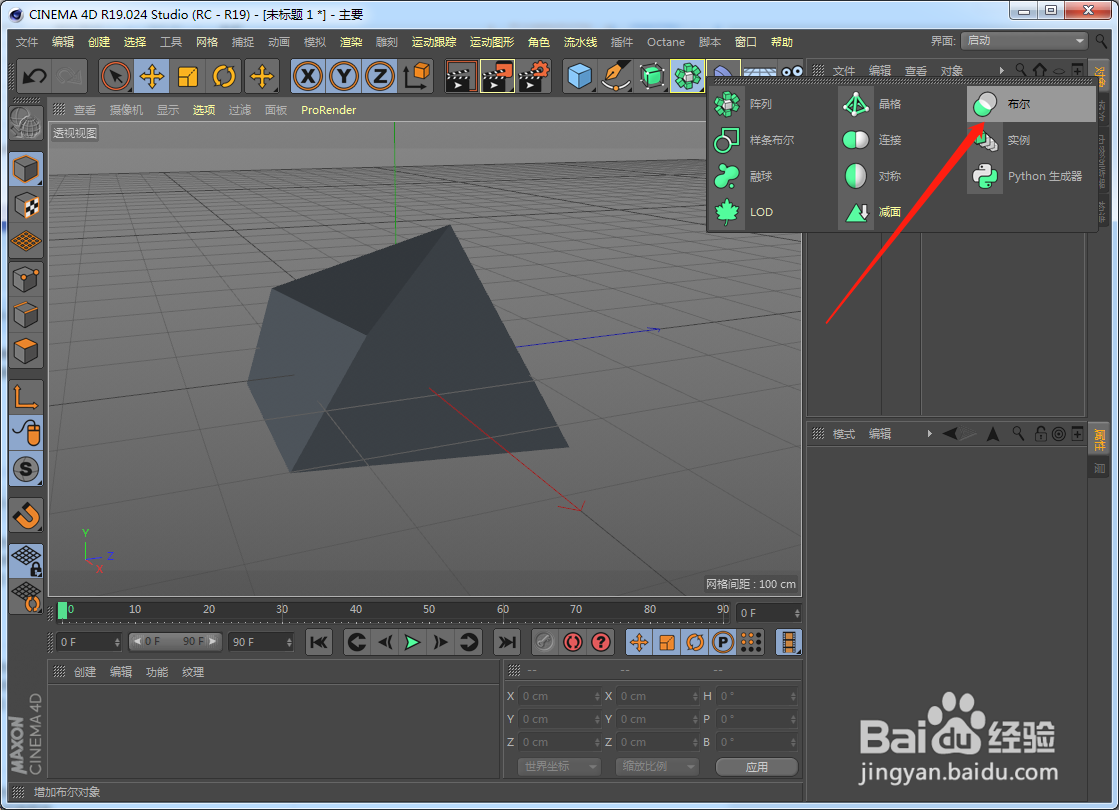
Task: Select the spline Pen tool
Action: click(x=615, y=76)
